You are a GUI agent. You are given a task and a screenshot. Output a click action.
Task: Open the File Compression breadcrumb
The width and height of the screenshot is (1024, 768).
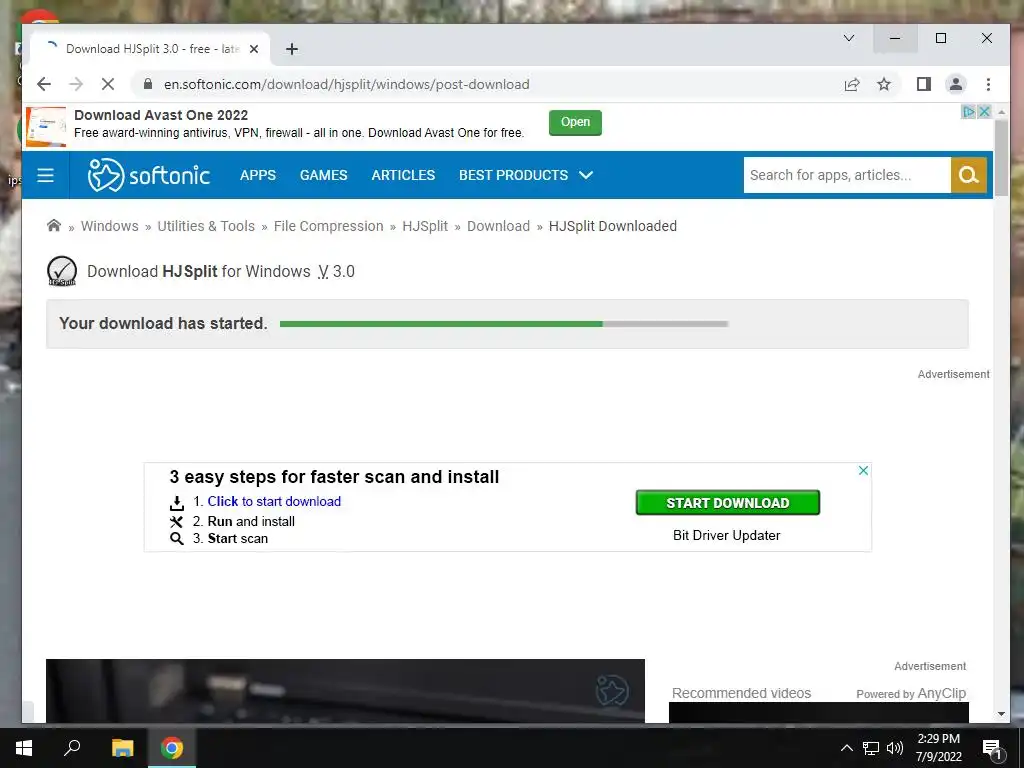point(328,226)
